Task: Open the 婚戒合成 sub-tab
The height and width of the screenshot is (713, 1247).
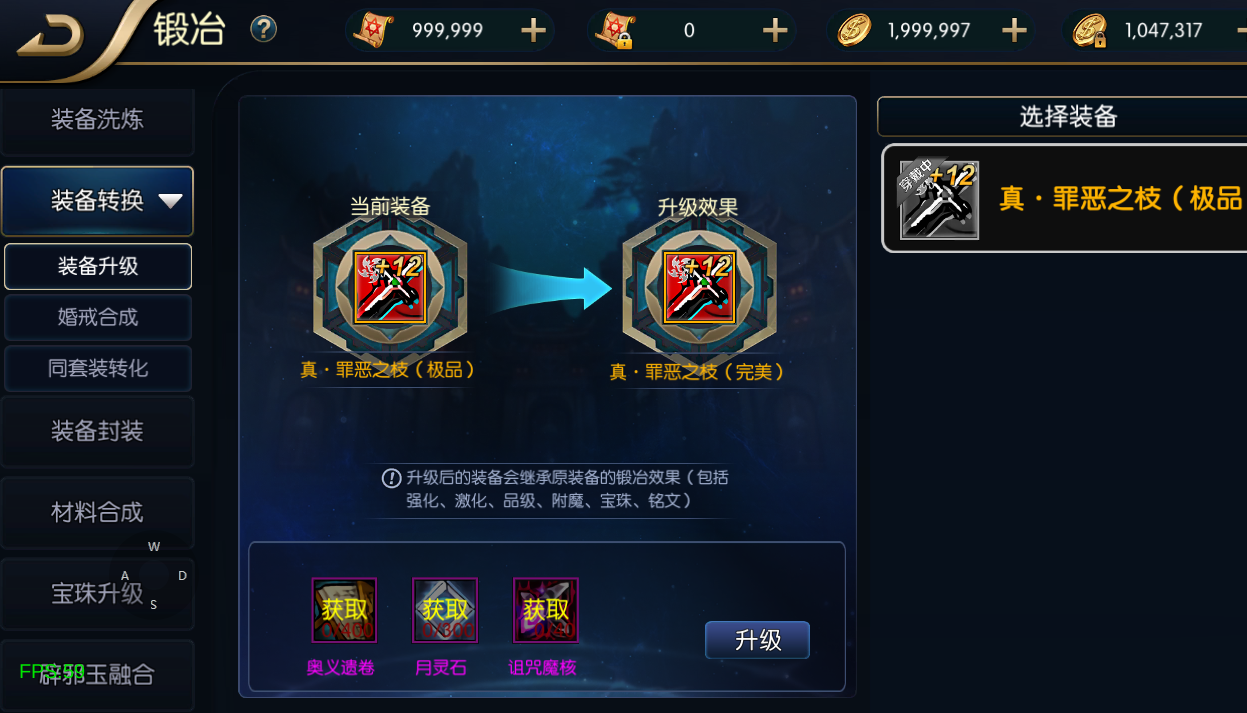Action: 98,317
